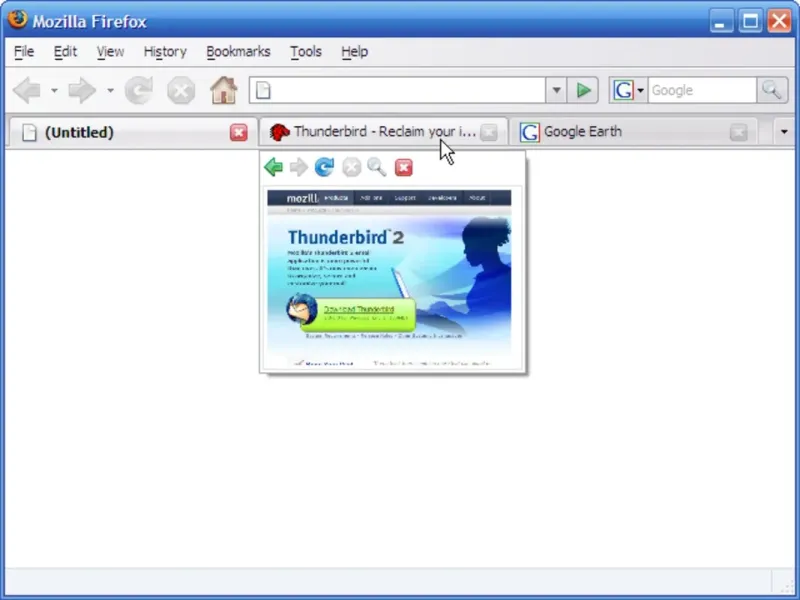The image size is (800, 600).
Task: Focus the URL address bar field
Action: pyautogui.click(x=397, y=90)
